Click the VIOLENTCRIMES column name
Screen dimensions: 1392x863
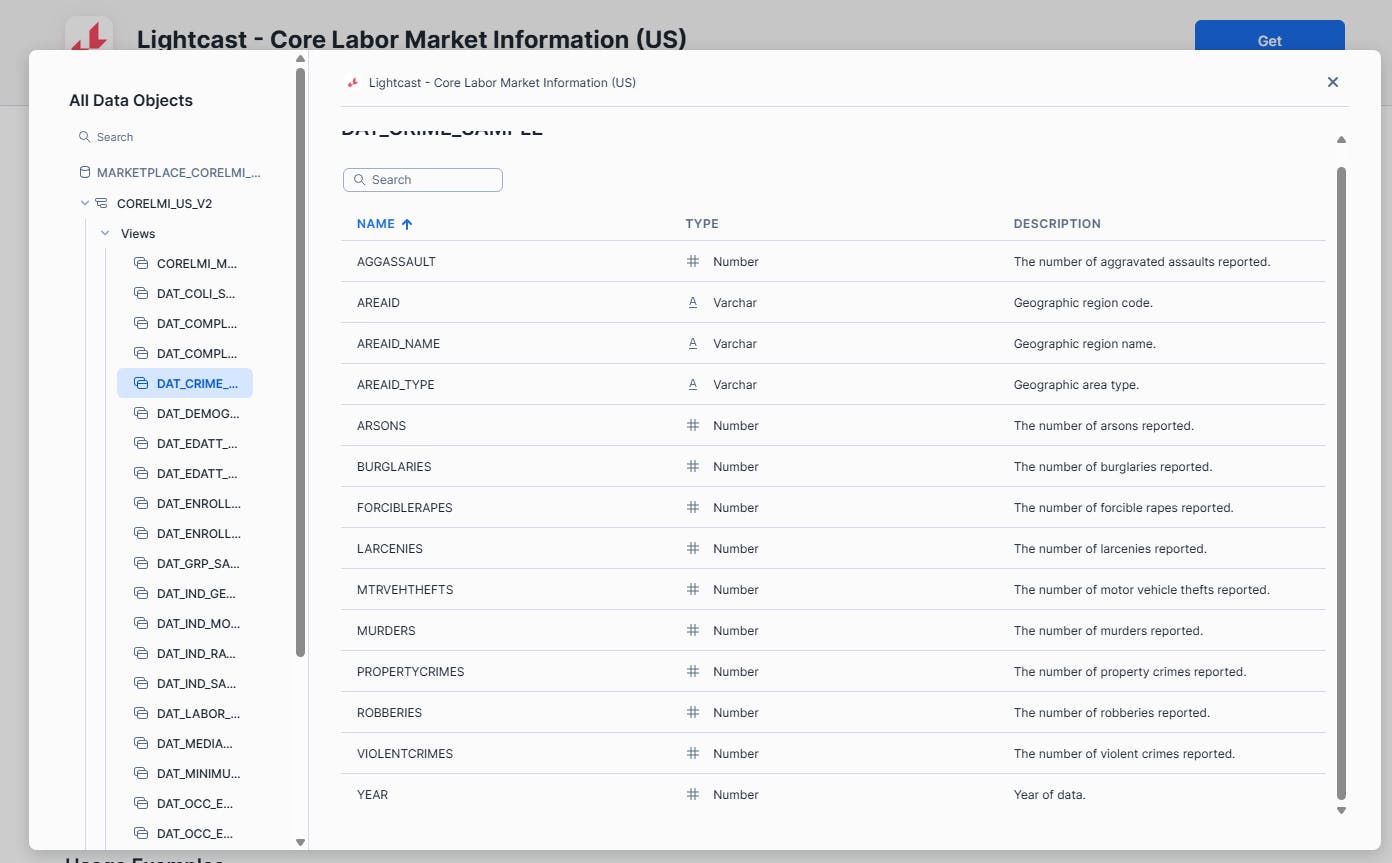coord(405,753)
